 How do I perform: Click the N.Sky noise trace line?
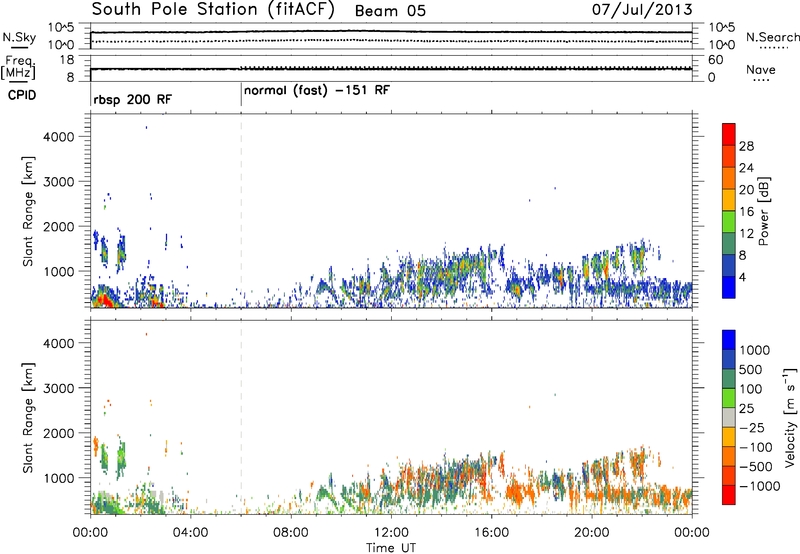391,32
